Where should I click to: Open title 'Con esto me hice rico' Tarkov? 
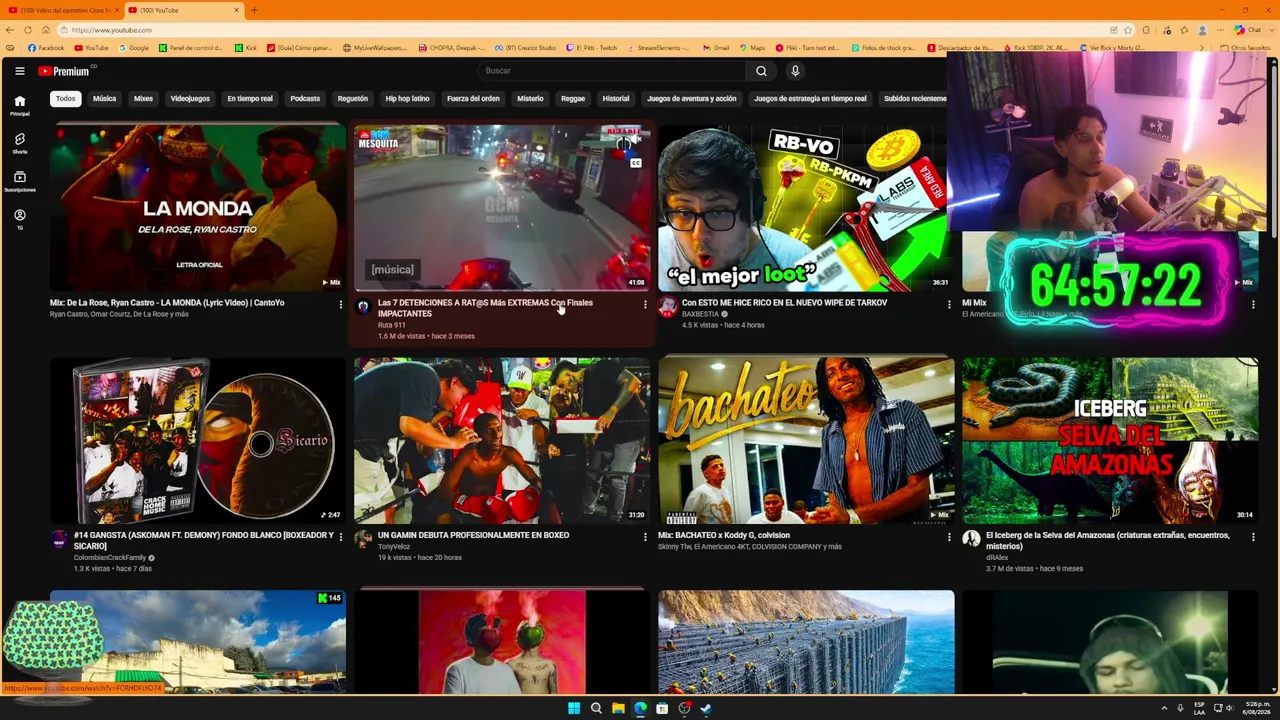(x=785, y=303)
